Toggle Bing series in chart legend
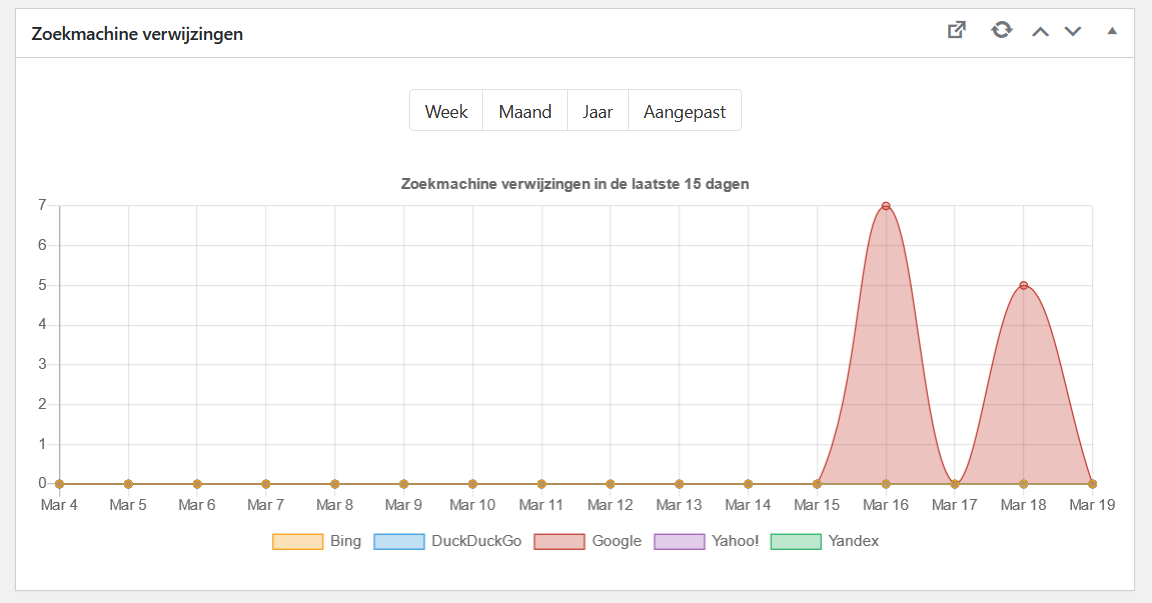 click(x=317, y=541)
